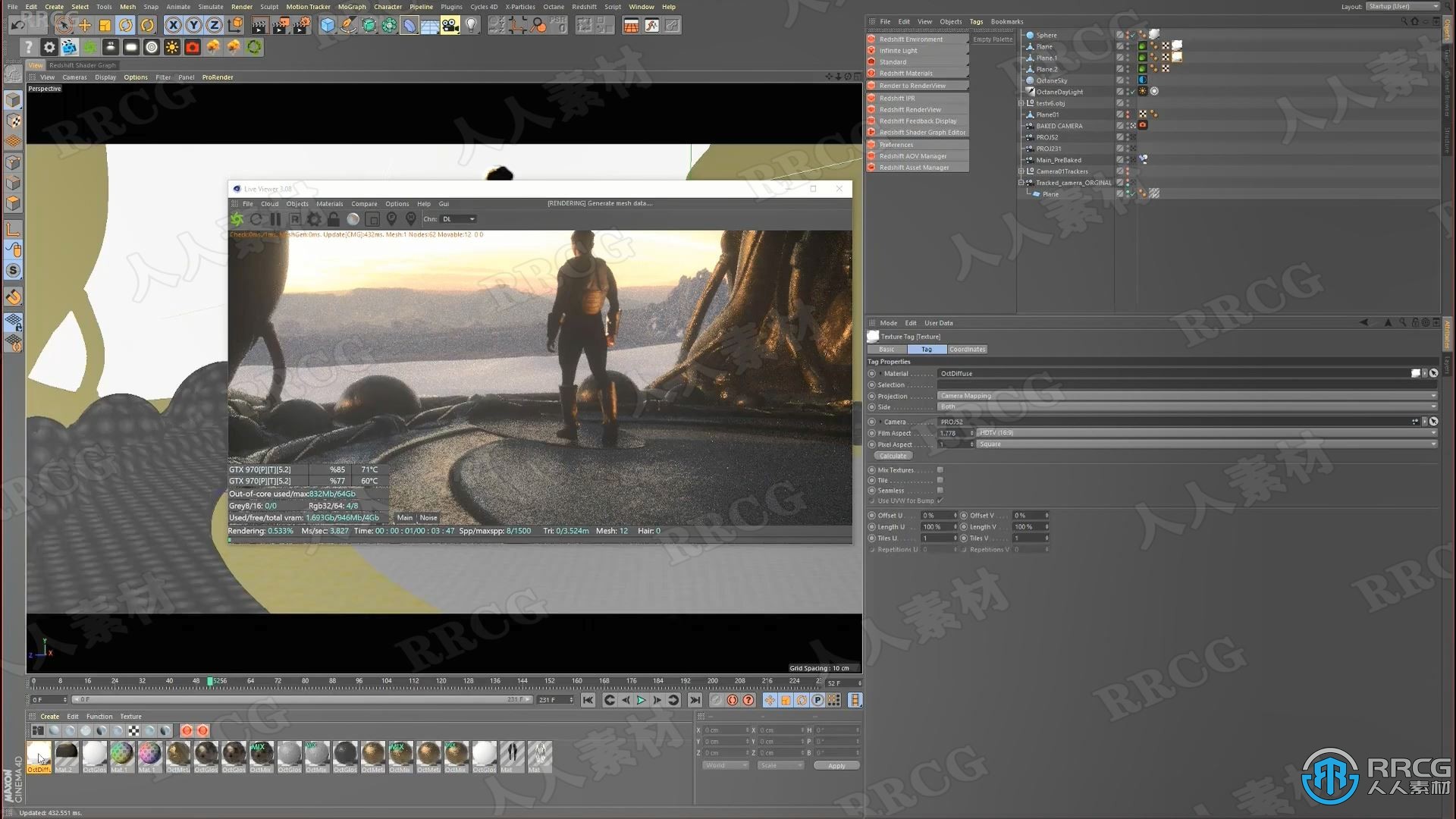Click the red Octane camera icon
The width and height of the screenshot is (1456, 819).
(x=193, y=47)
